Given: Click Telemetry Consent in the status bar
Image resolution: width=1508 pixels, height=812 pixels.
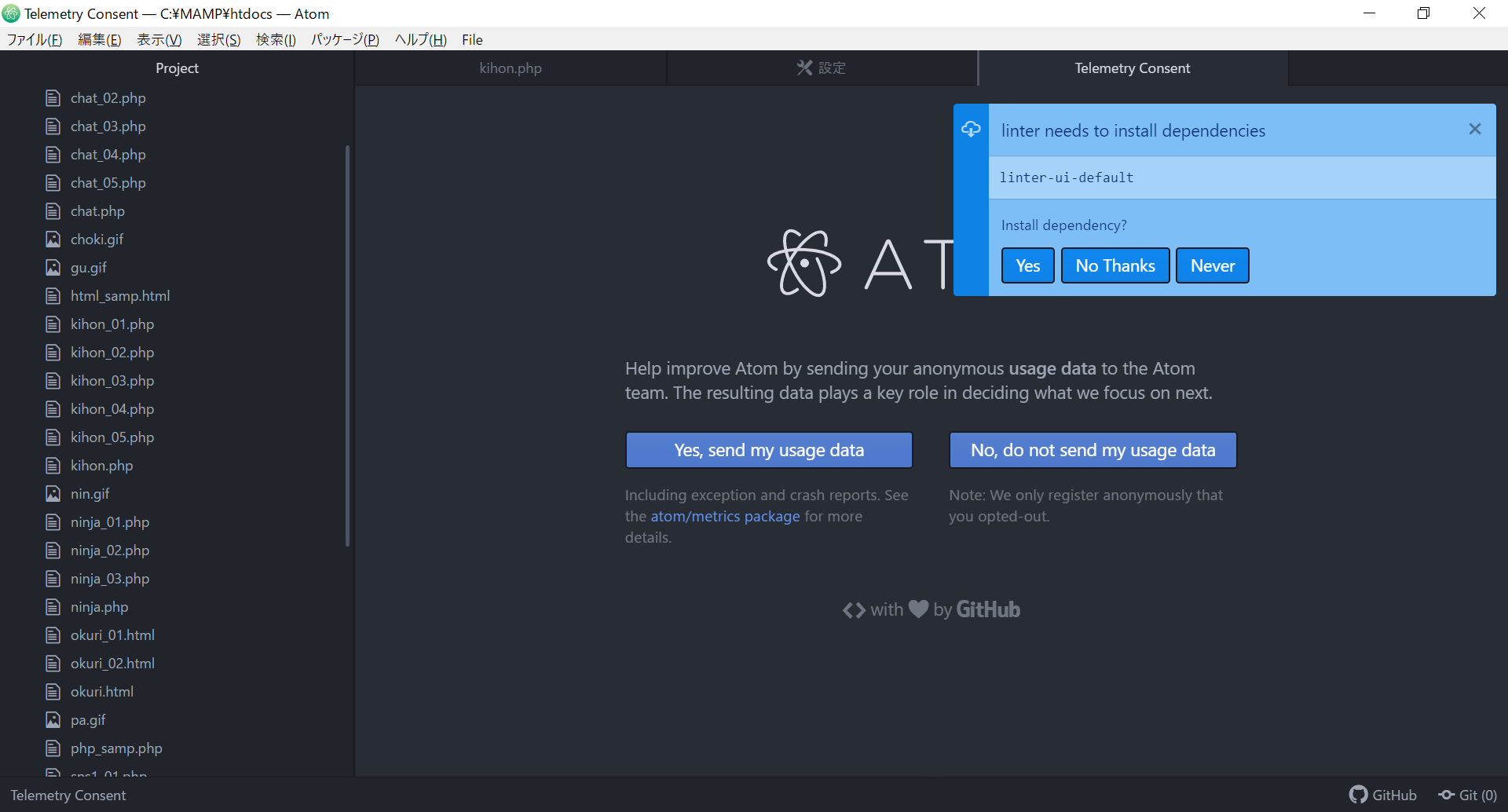Looking at the screenshot, I should pyautogui.click(x=68, y=795).
